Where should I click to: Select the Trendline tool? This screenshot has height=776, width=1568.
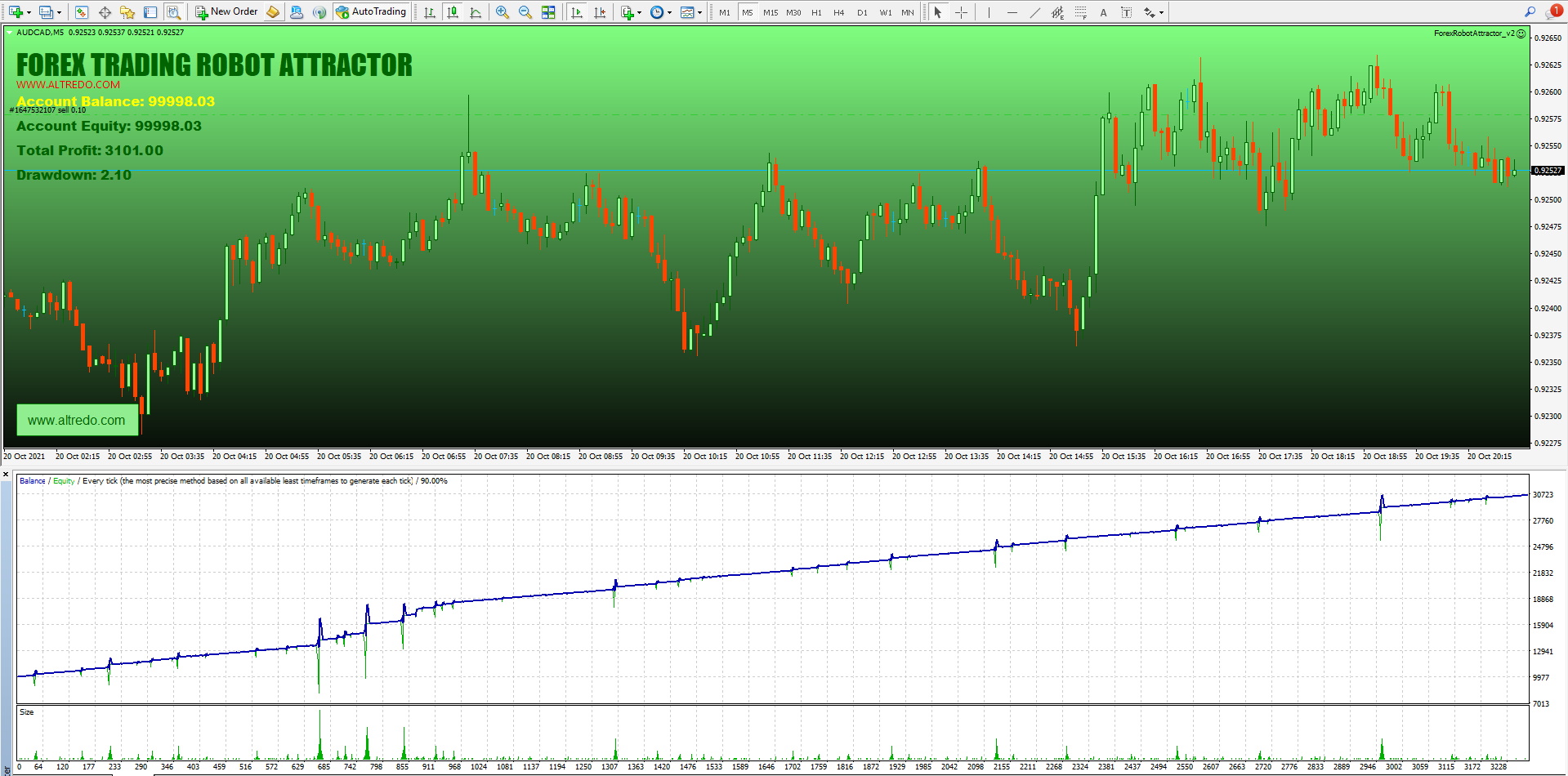[x=1035, y=12]
